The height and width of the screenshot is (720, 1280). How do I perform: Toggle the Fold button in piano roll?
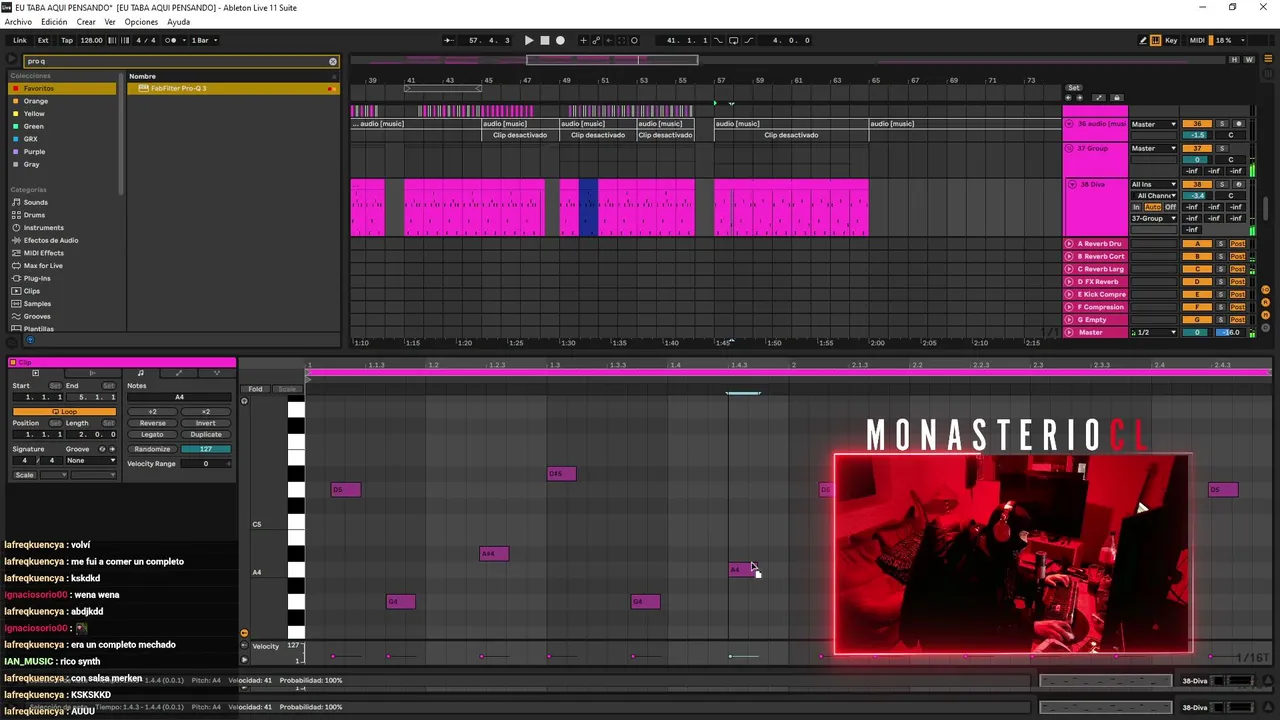click(256, 389)
